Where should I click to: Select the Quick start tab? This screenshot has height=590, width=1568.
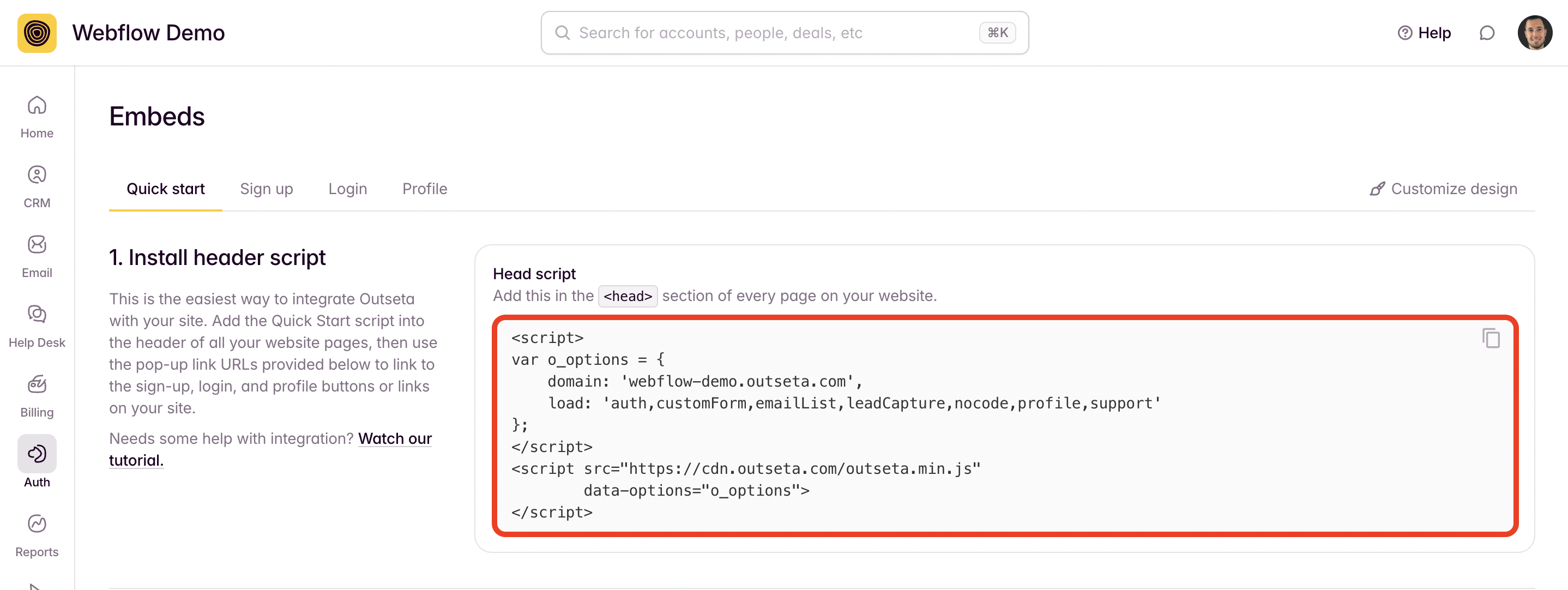pyautogui.click(x=166, y=189)
